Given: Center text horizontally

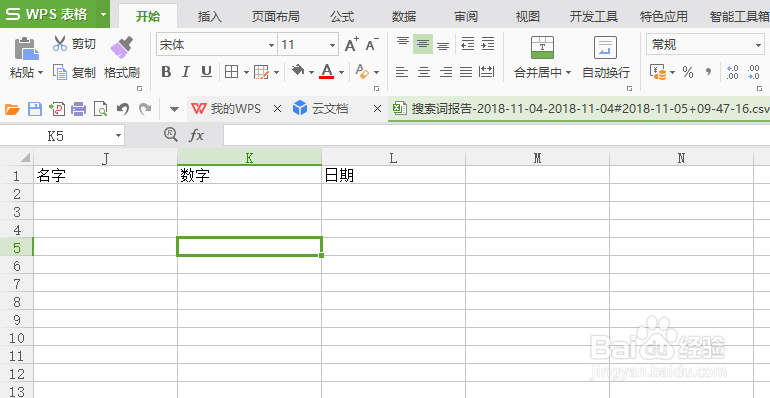Looking at the screenshot, I should 424,73.
